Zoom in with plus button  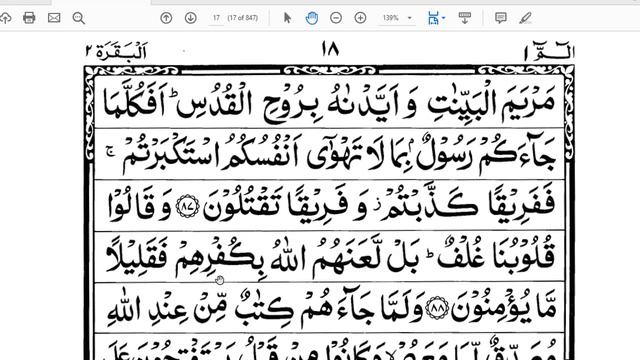[360, 18]
